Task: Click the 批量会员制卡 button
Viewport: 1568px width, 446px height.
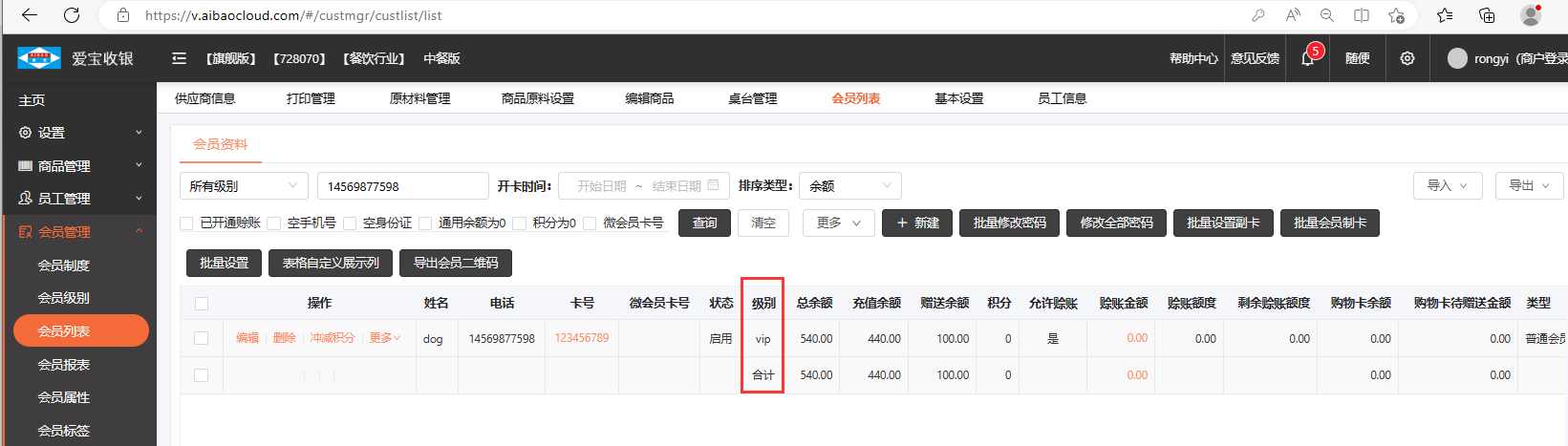Action: tap(1330, 223)
